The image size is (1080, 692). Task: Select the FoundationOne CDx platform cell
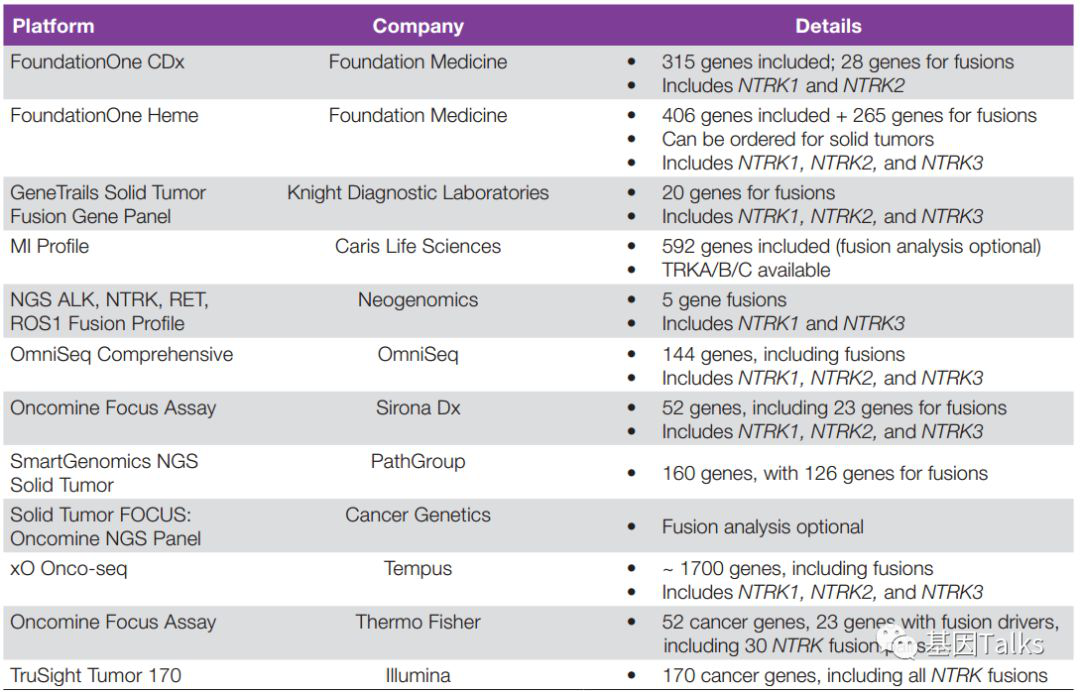97,62
